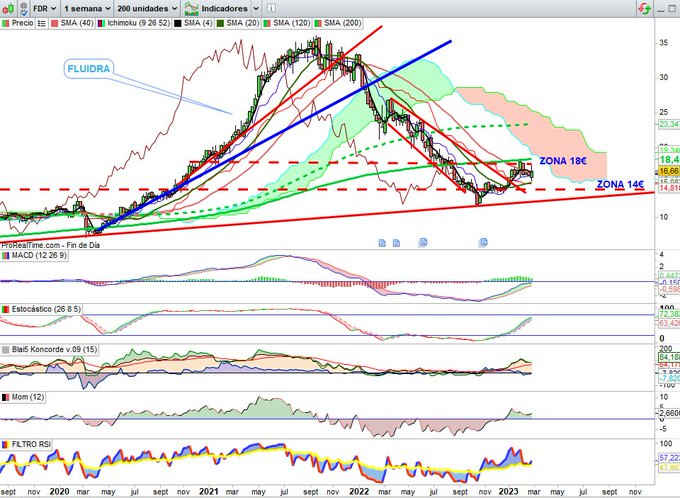Click the MACD indicator color icon
Image resolution: width=680 pixels, height=498 pixels.
coord(6,256)
